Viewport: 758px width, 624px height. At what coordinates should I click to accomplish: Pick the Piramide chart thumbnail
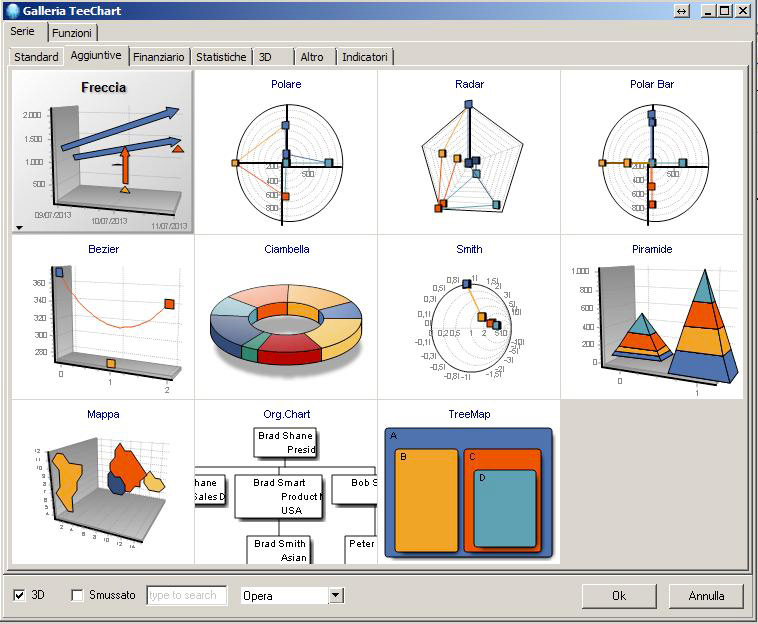[651, 317]
